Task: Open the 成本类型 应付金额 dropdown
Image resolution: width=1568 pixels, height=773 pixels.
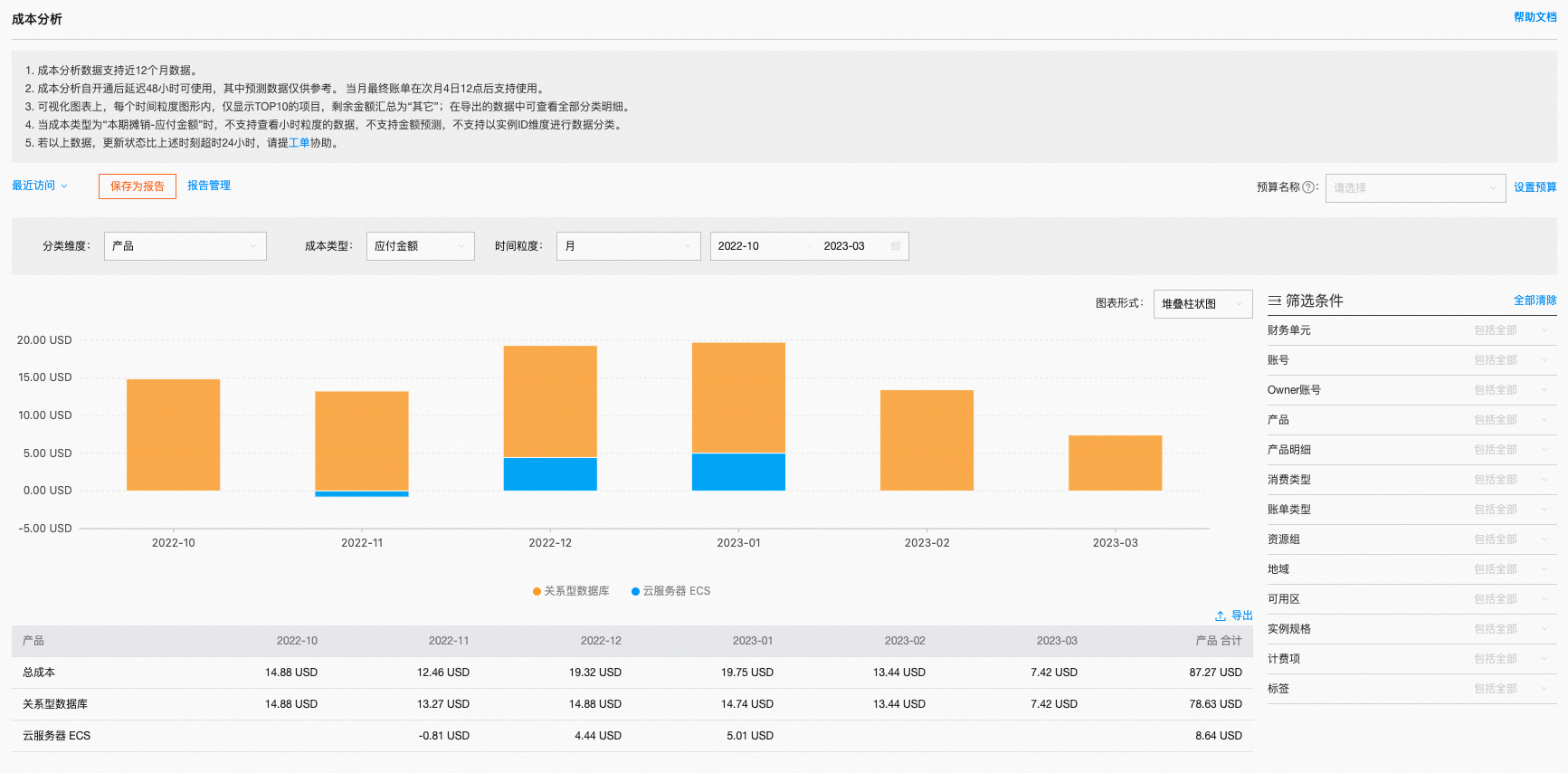Action: click(x=421, y=246)
